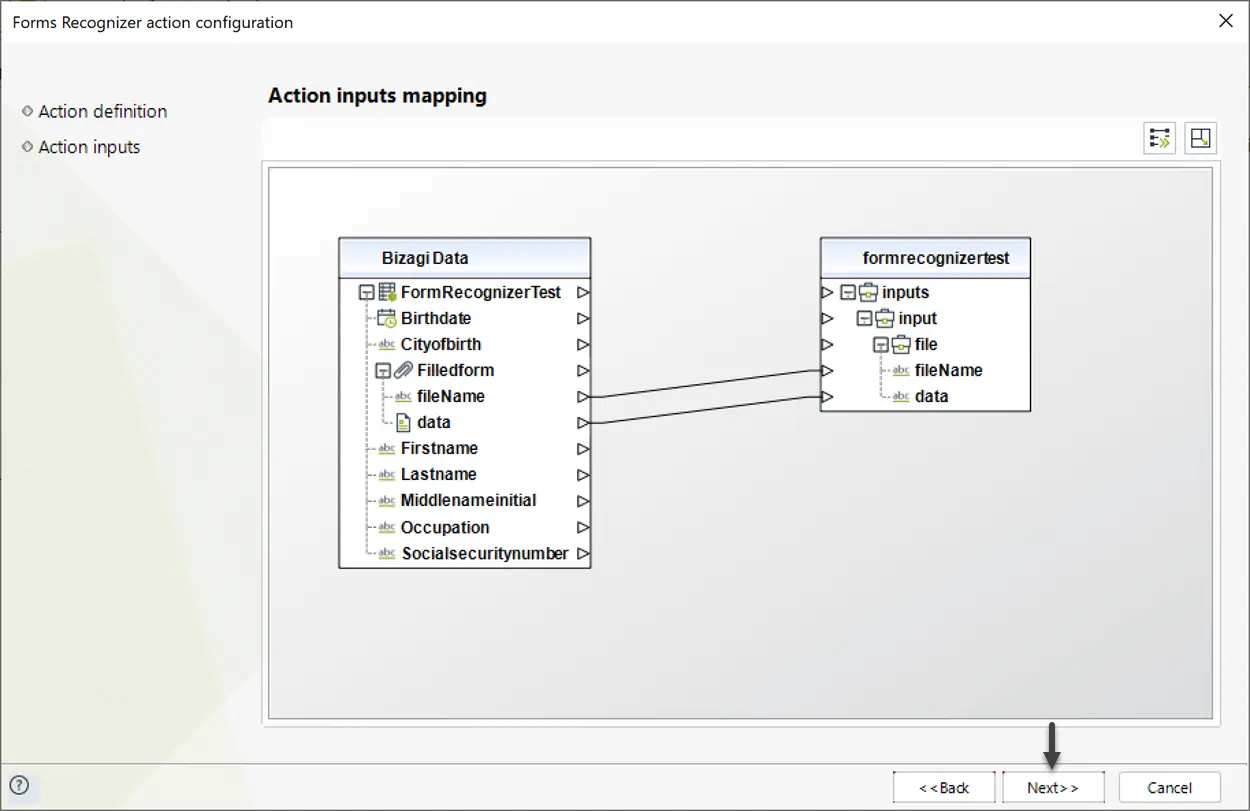Viewport: 1250px width, 811px height.
Task: Collapse the file tree node
Action: [x=880, y=345]
